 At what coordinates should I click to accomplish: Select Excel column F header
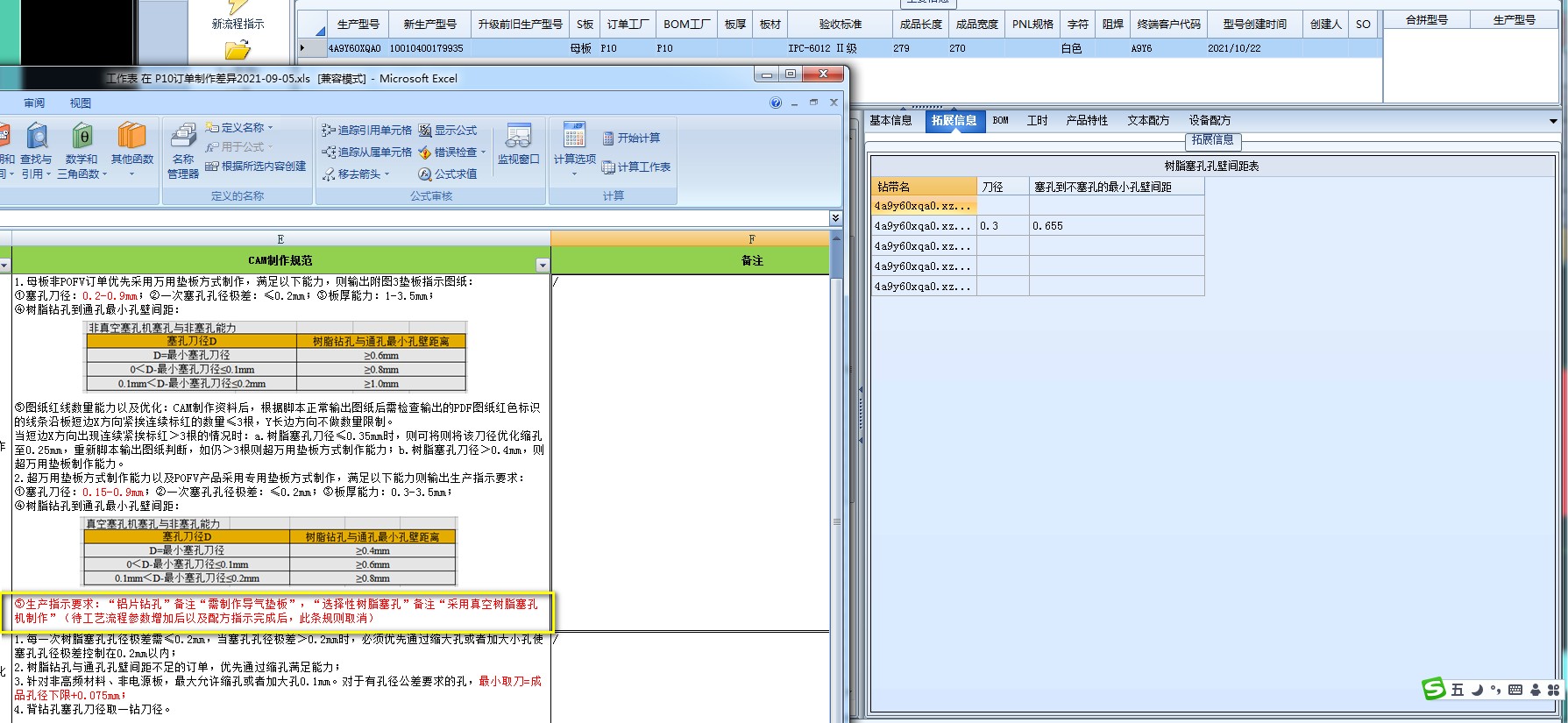point(691,239)
